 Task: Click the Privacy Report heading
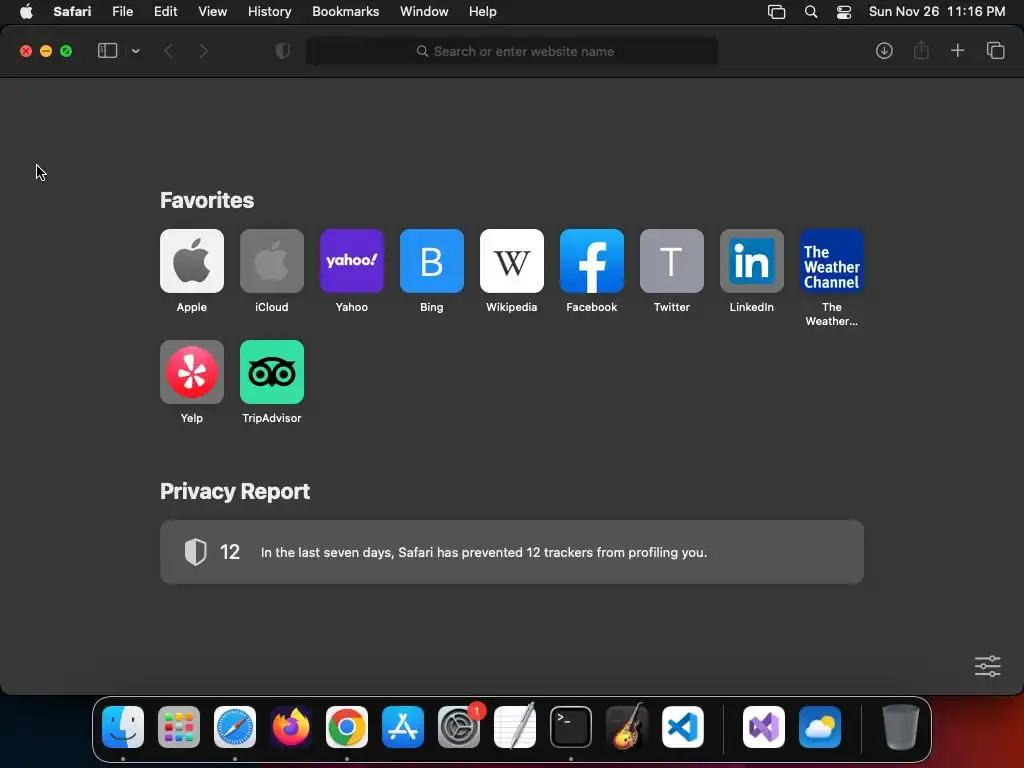click(x=234, y=491)
